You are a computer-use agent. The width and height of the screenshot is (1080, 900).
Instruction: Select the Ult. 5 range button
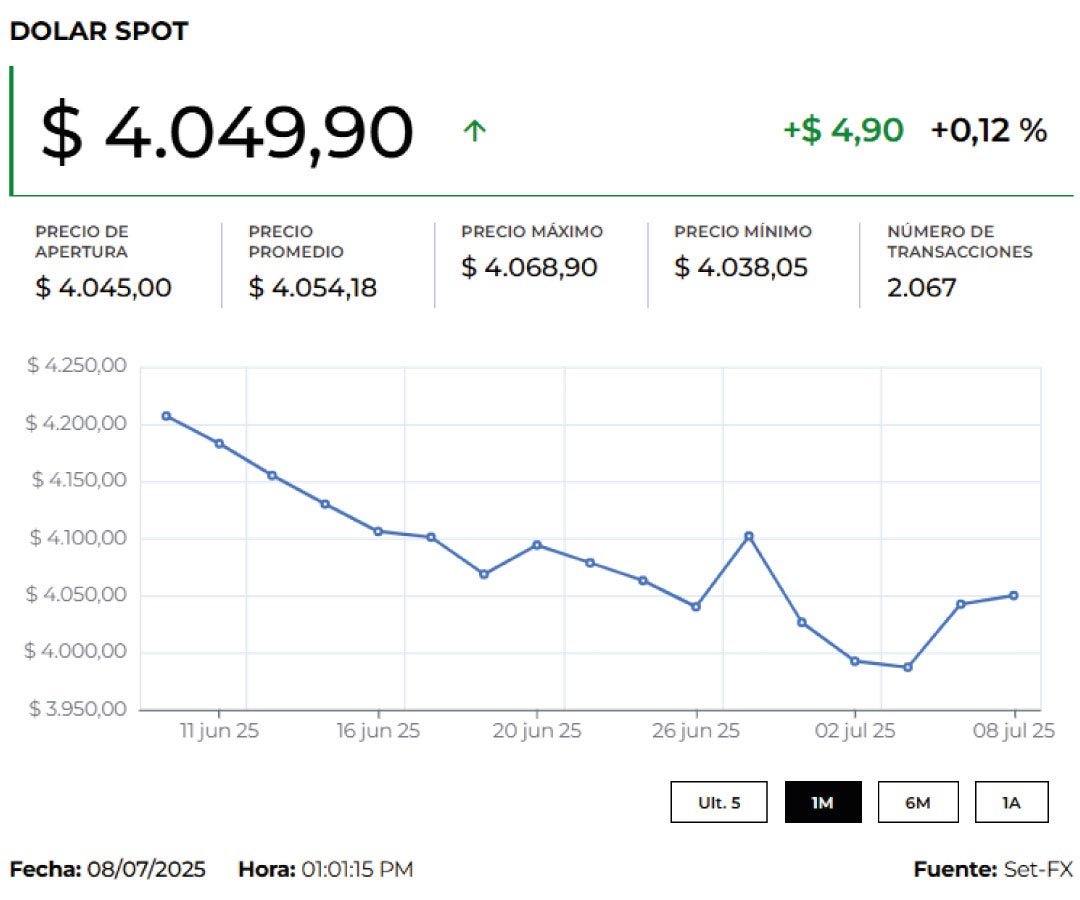(x=719, y=802)
